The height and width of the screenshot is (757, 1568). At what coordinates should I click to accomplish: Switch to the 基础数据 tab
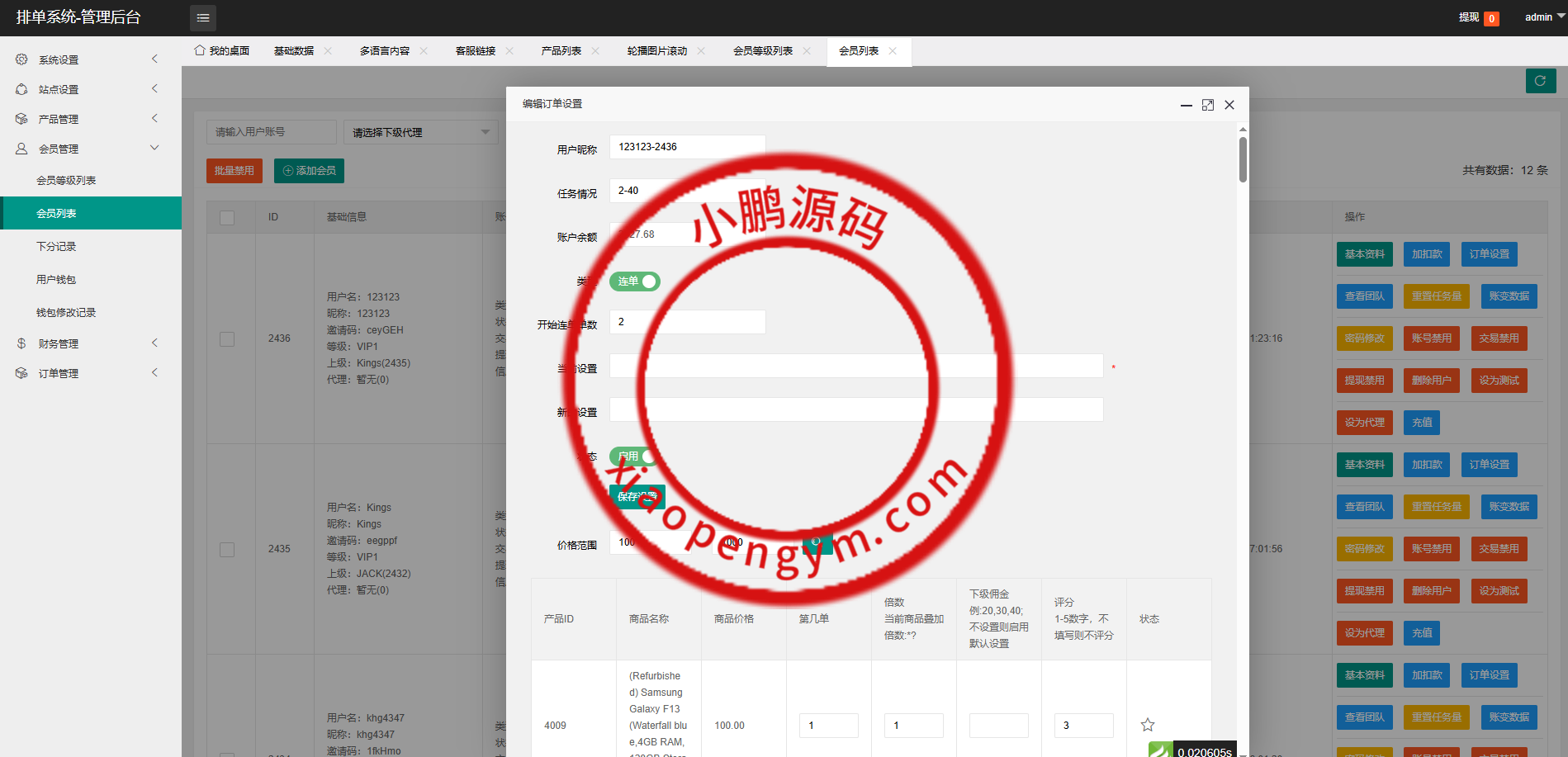[x=293, y=50]
